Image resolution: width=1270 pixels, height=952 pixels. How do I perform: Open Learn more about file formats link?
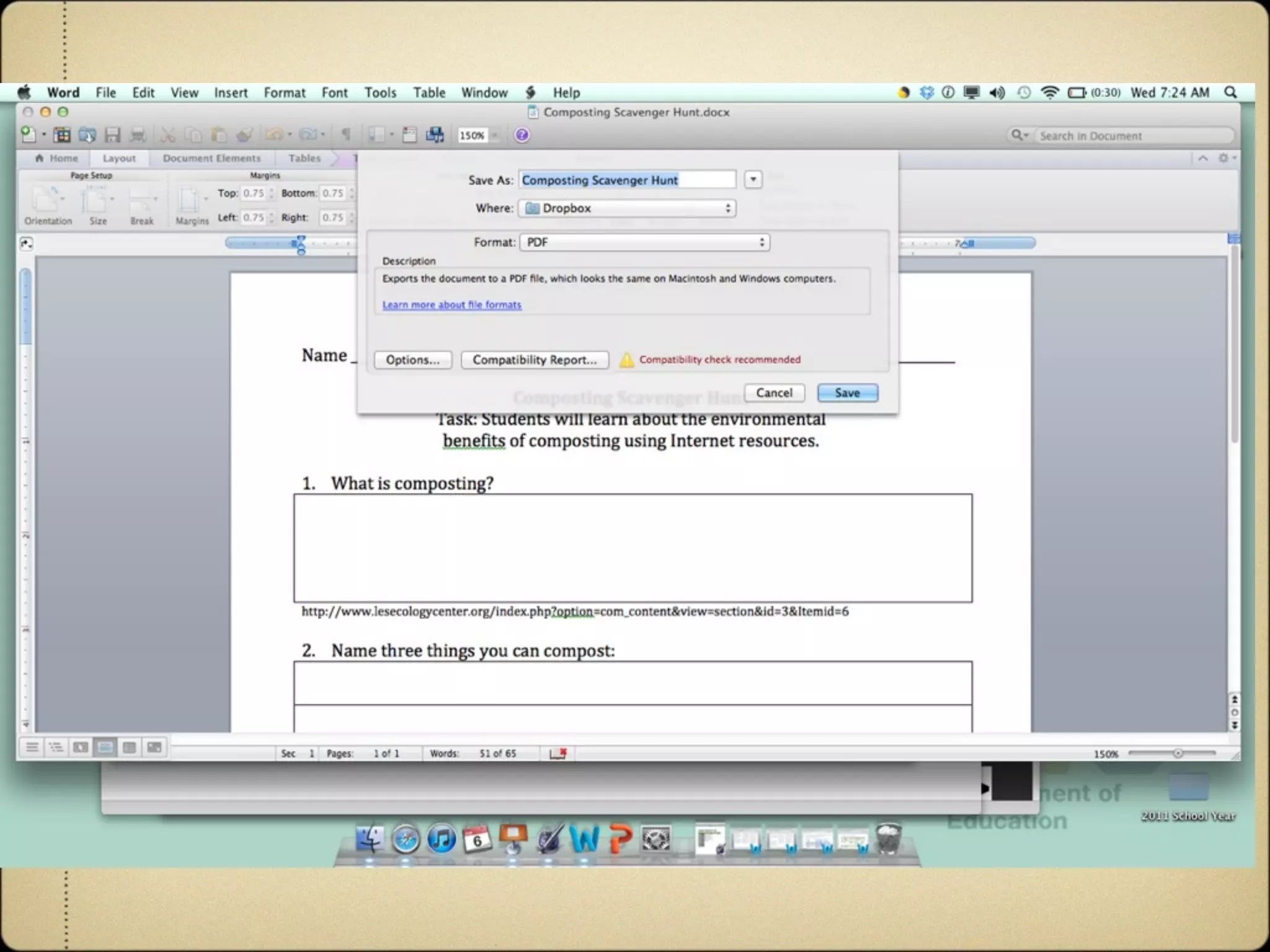point(451,305)
